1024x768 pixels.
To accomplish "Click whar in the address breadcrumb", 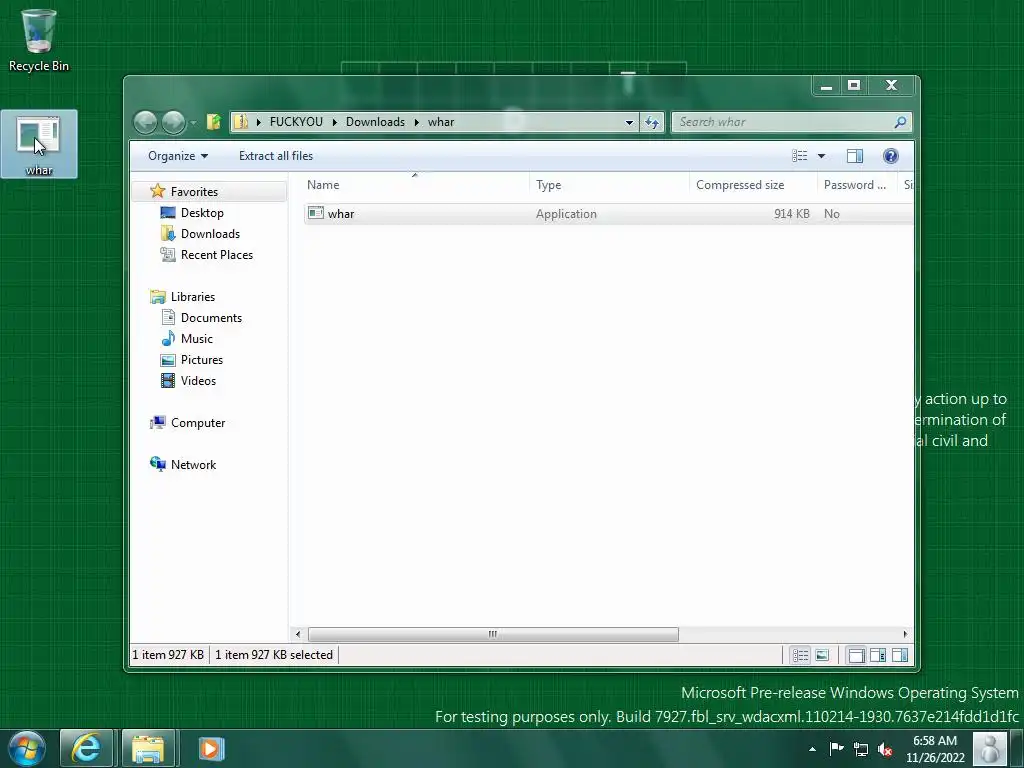I will pyautogui.click(x=441, y=121).
